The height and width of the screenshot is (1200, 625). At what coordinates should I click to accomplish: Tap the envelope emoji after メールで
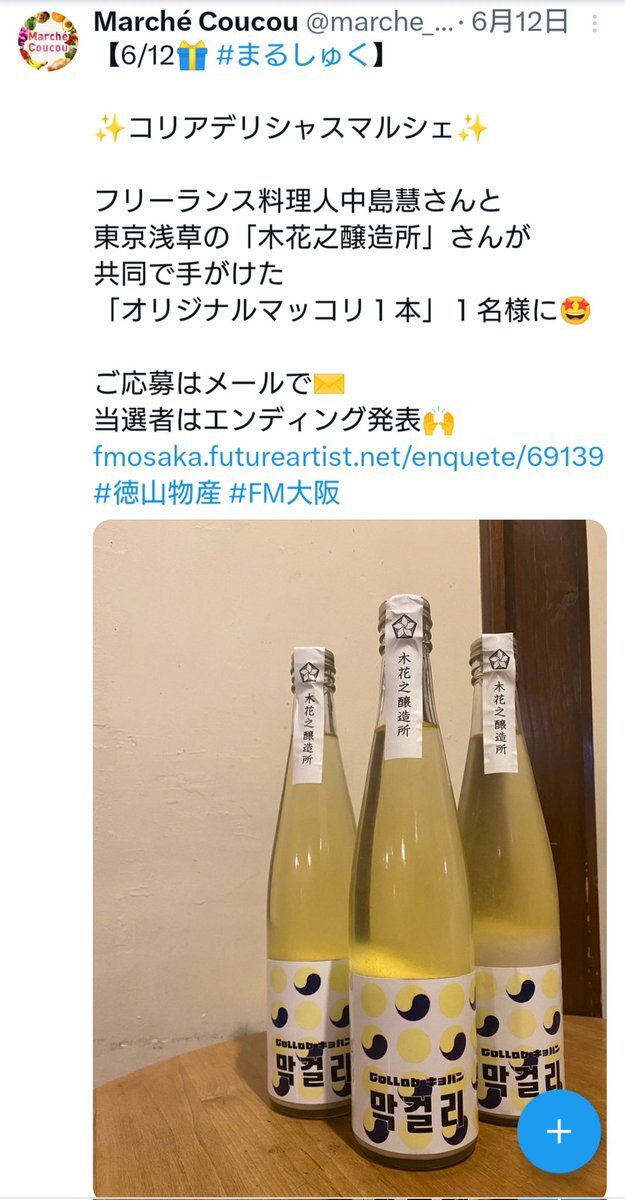point(329,384)
